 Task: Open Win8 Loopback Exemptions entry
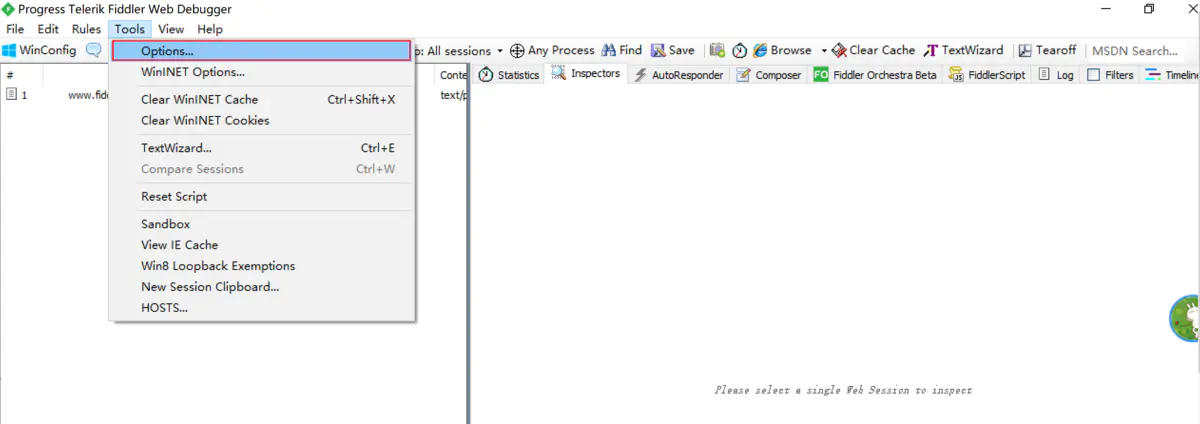[261, 266]
